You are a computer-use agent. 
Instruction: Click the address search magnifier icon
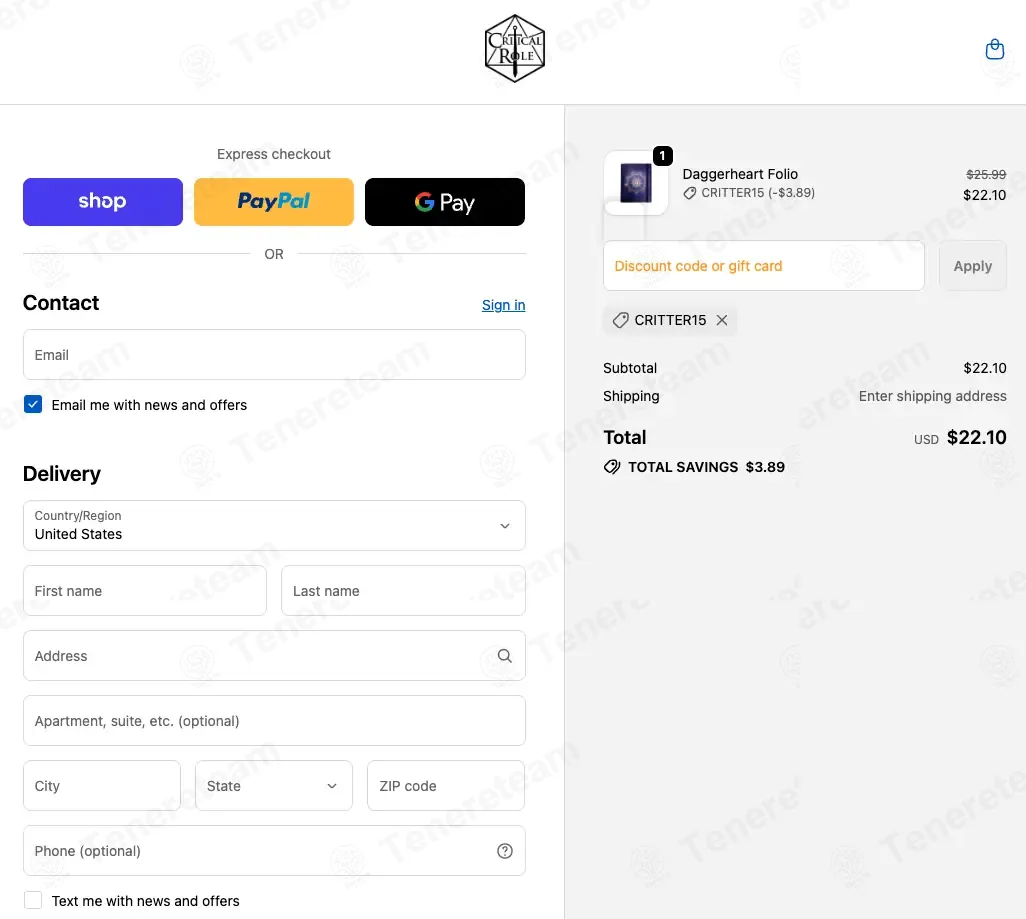click(505, 656)
